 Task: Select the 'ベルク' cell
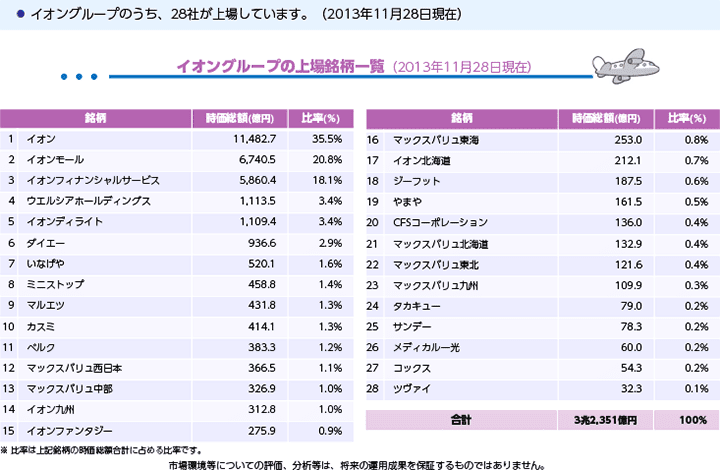pos(40,347)
